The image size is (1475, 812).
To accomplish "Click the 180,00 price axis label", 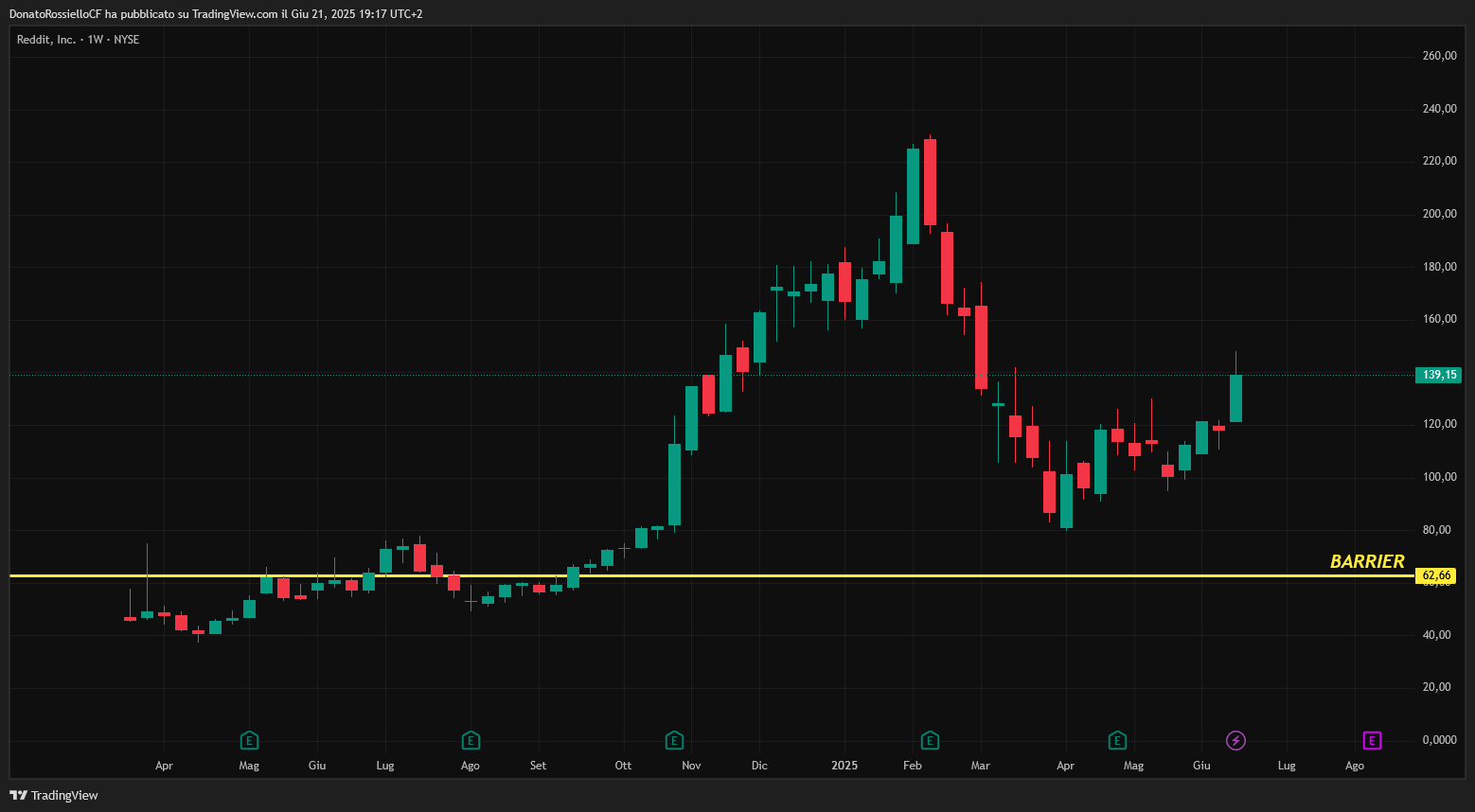I will (1439, 267).
